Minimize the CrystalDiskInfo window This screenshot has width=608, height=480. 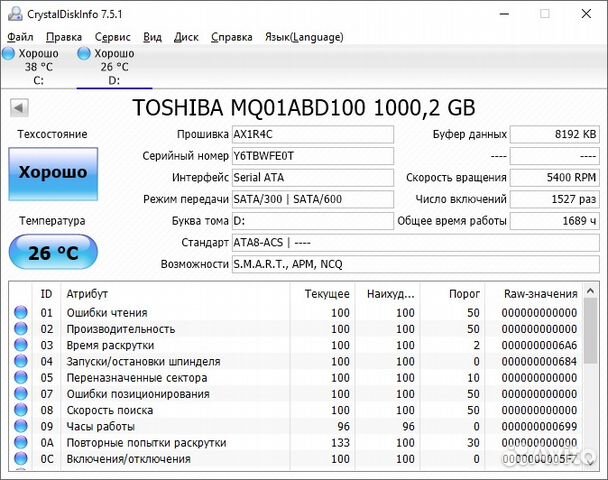click(504, 14)
